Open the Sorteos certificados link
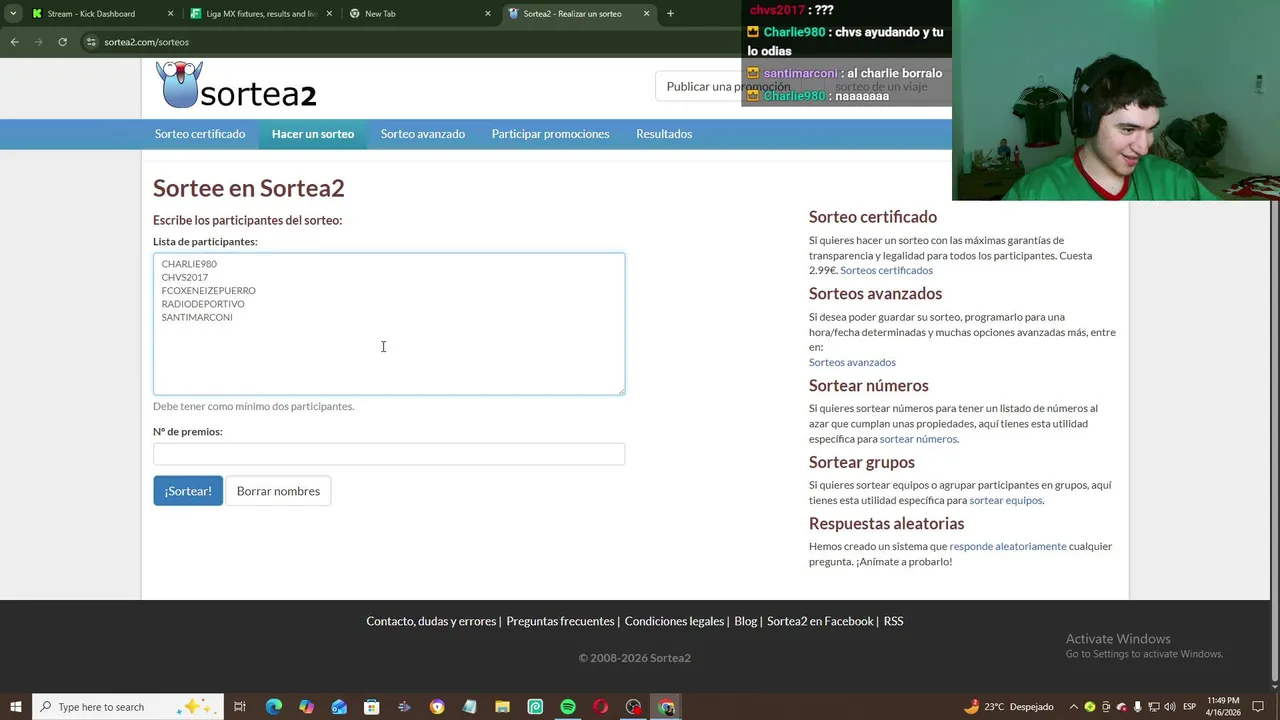Image resolution: width=1280 pixels, height=720 pixels. [886, 270]
